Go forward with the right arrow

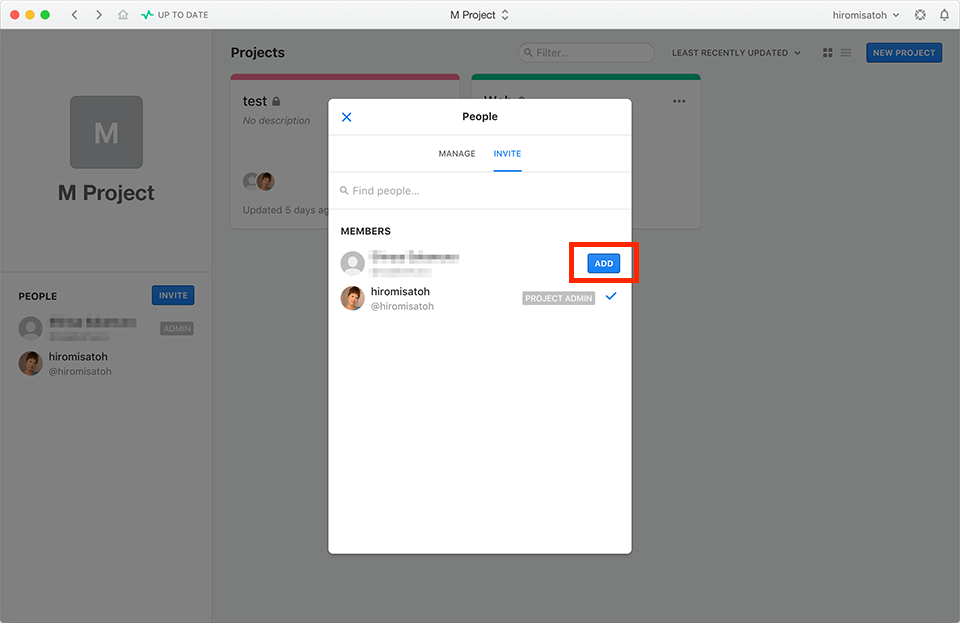click(99, 15)
